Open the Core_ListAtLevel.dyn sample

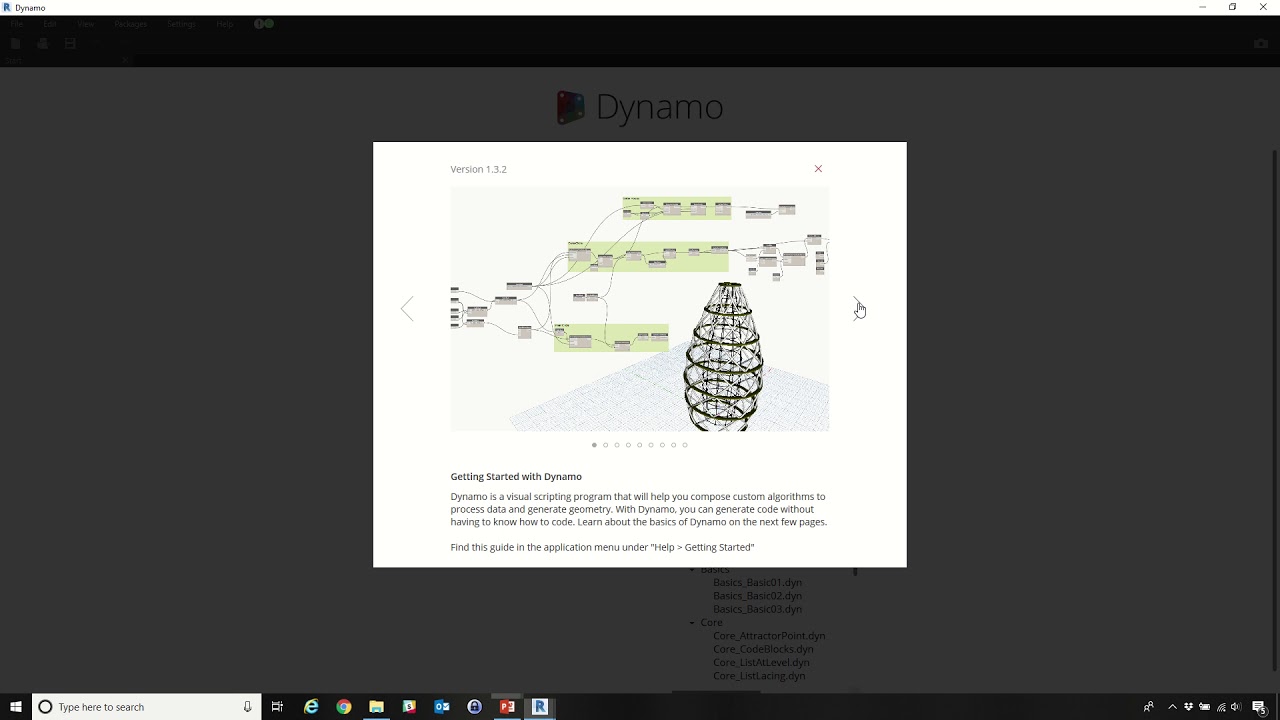(x=761, y=663)
